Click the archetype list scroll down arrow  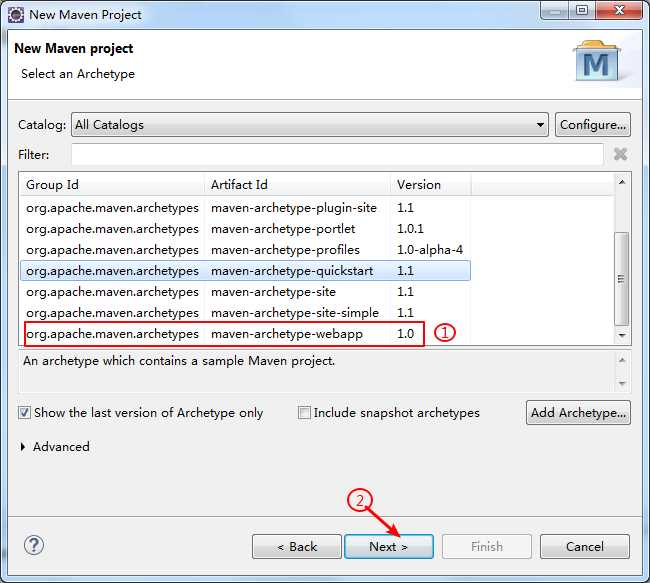(622, 335)
